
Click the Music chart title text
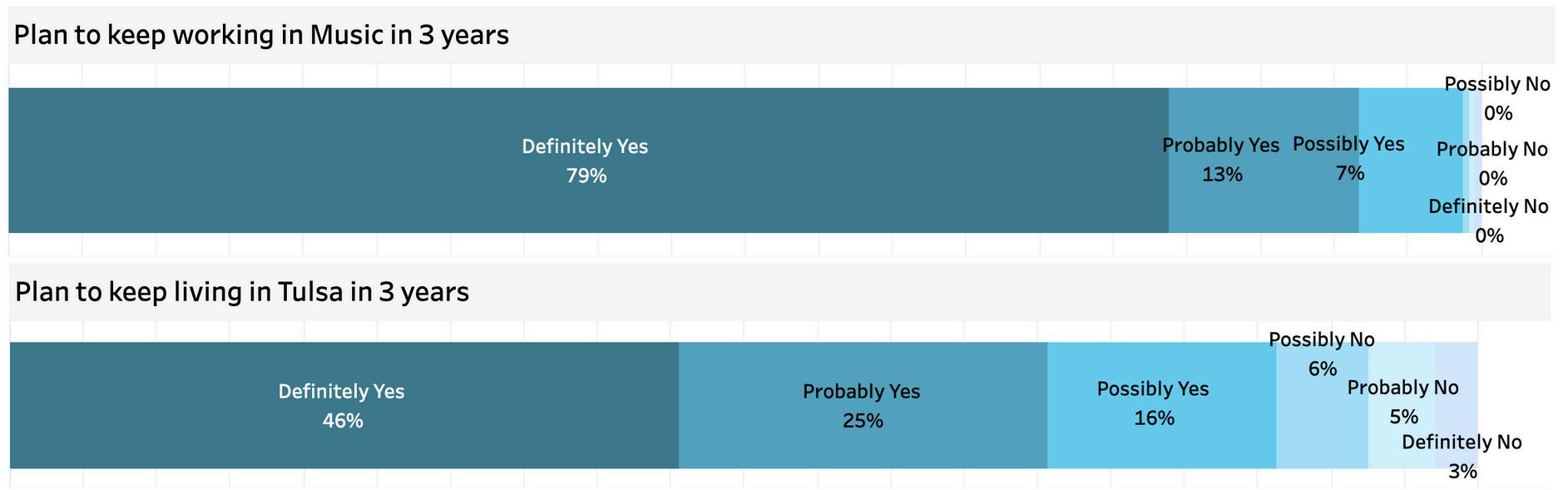point(261,35)
